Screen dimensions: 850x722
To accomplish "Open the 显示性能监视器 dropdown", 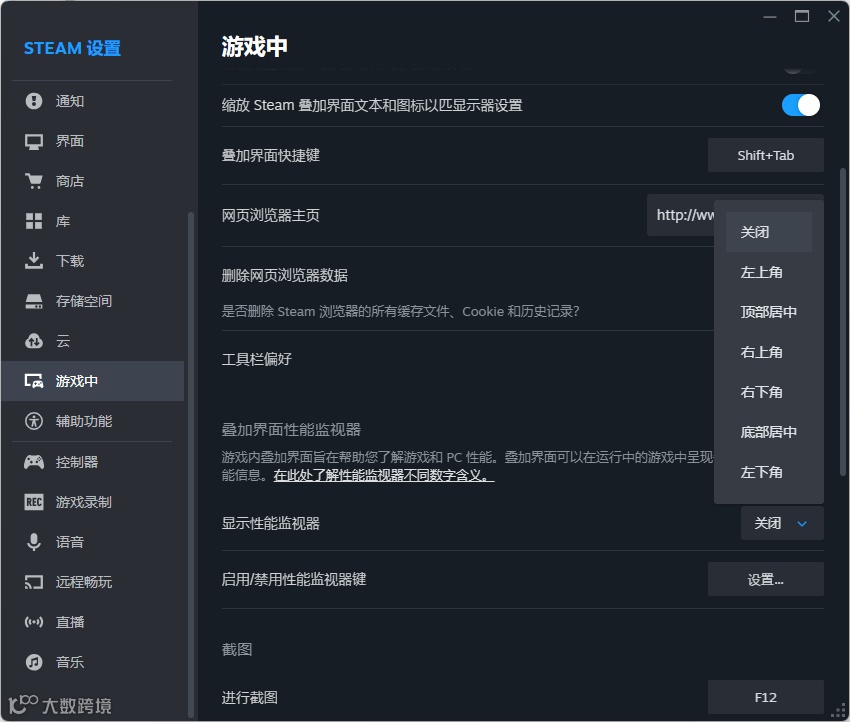I will point(782,523).
